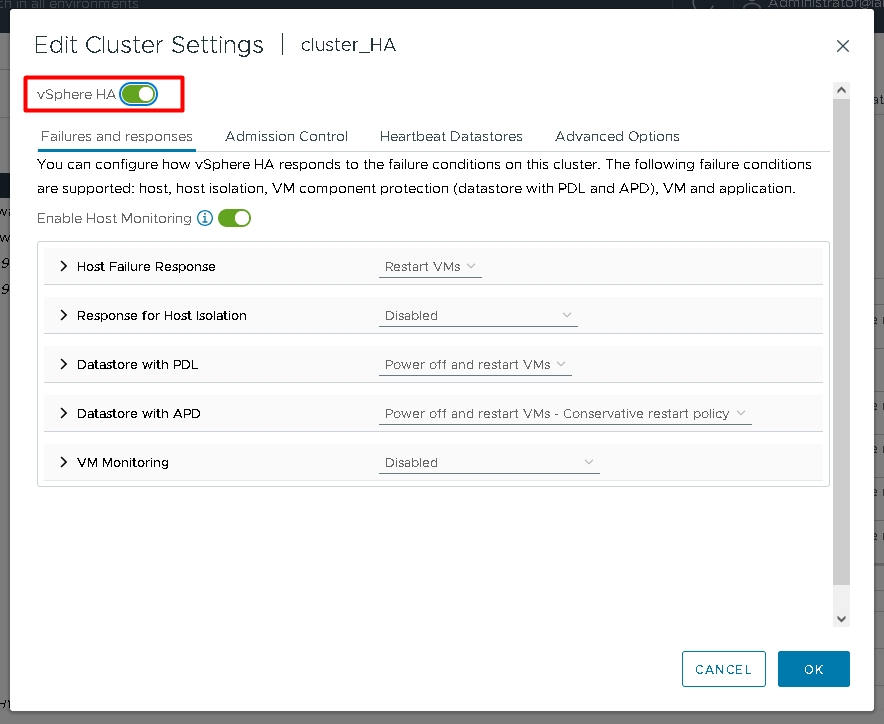
Task: Click the VM Monitoring label
Action: pos(123,462)
